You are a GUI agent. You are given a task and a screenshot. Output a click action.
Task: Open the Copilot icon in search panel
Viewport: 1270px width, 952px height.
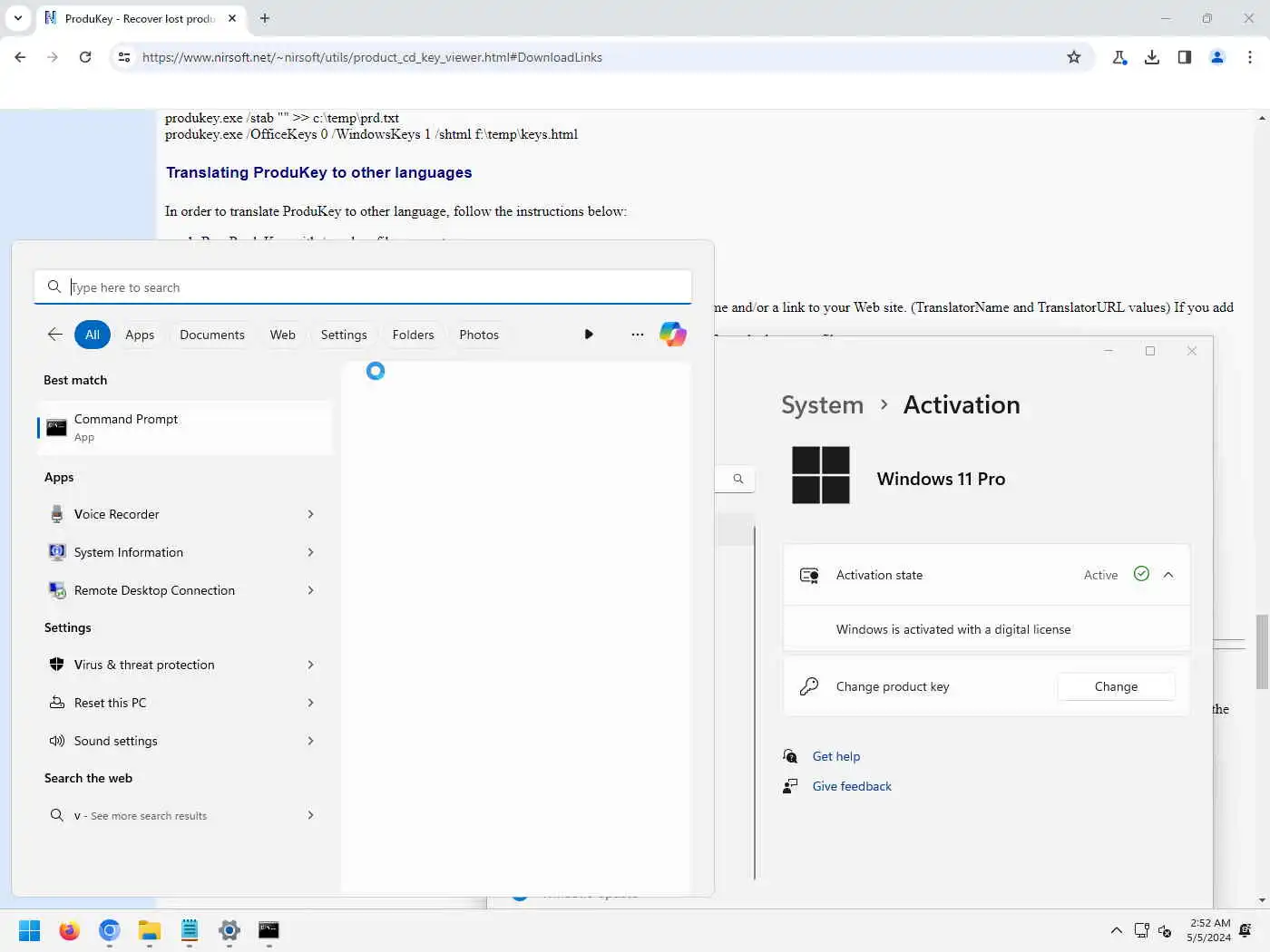(672, 335)
